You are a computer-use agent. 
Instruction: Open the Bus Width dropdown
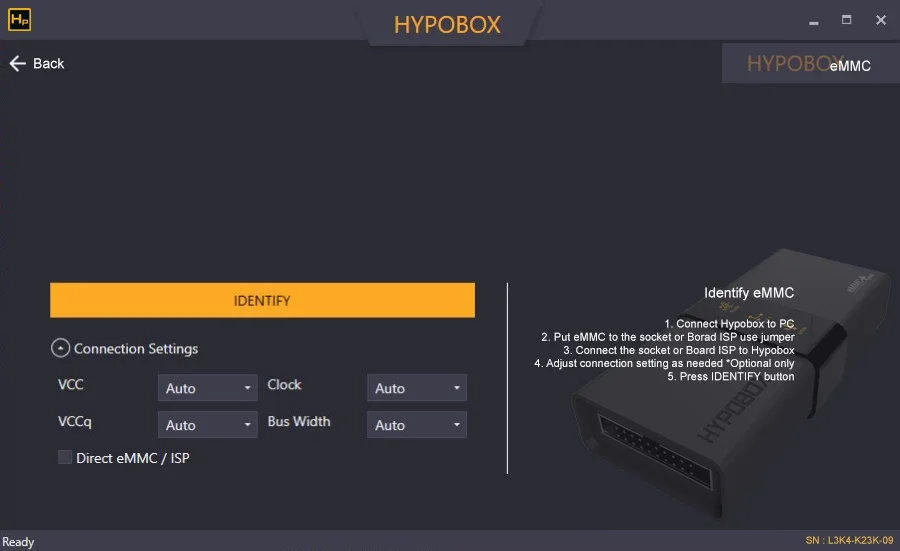click(x=417, y=425)
